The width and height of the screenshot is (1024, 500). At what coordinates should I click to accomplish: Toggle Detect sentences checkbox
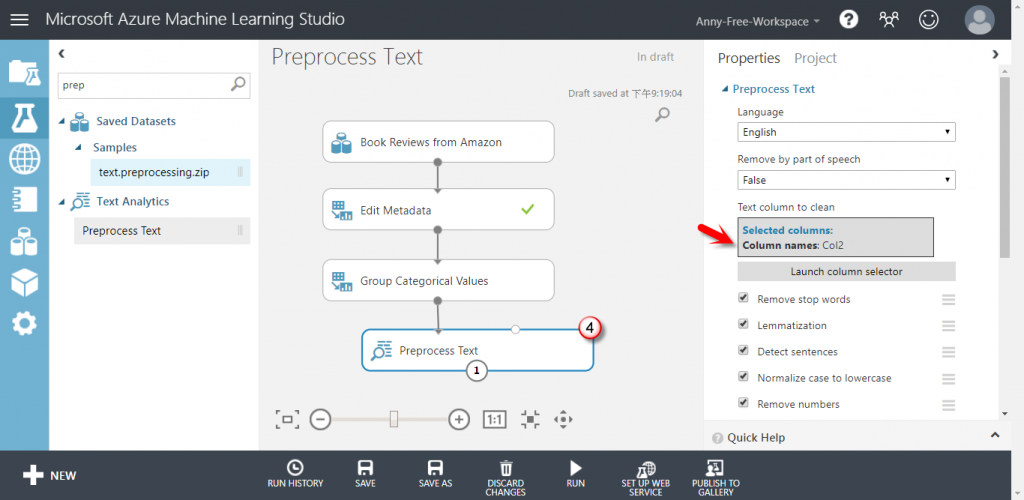(743, 350)
